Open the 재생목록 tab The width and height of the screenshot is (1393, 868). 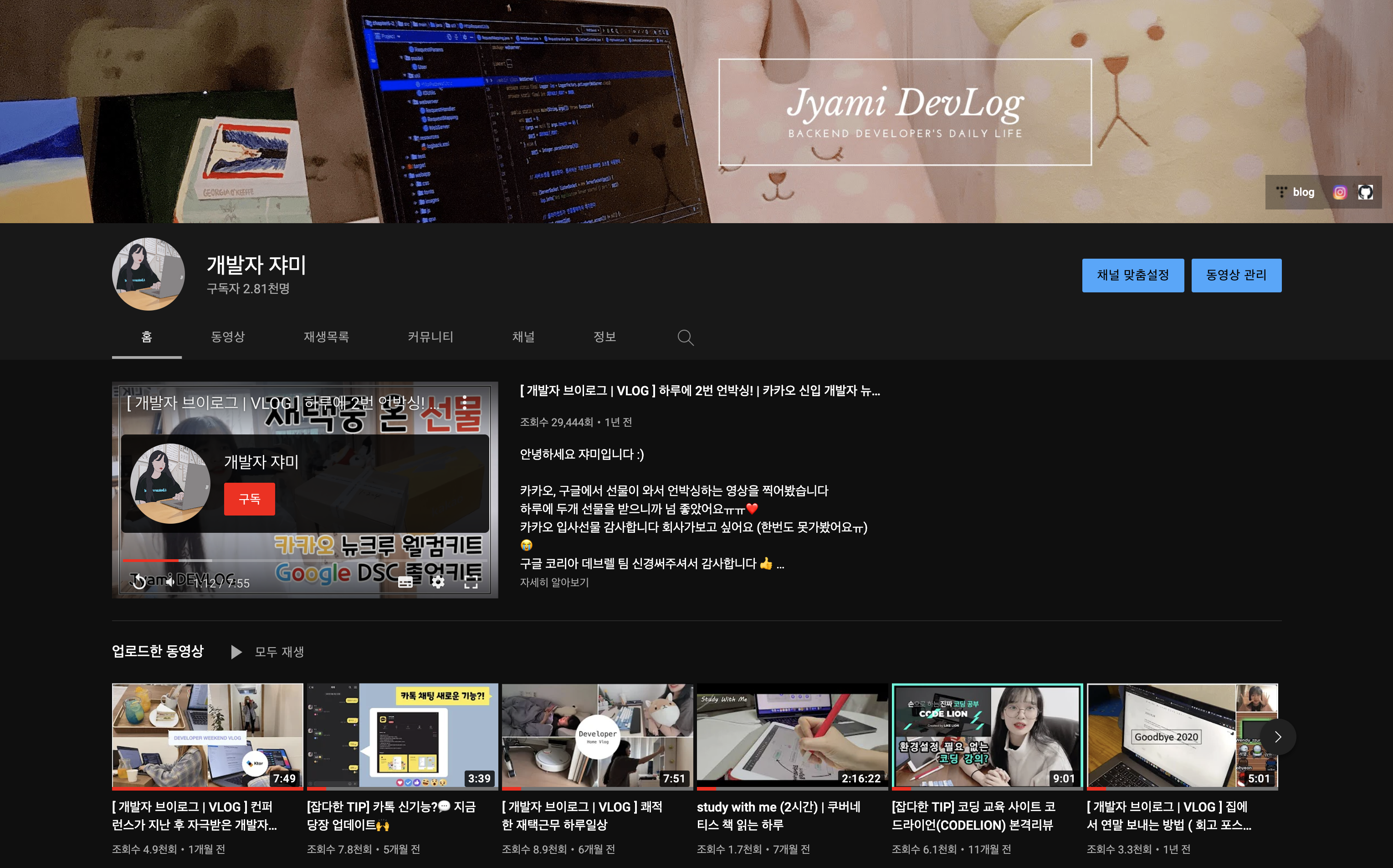[326, 337]
